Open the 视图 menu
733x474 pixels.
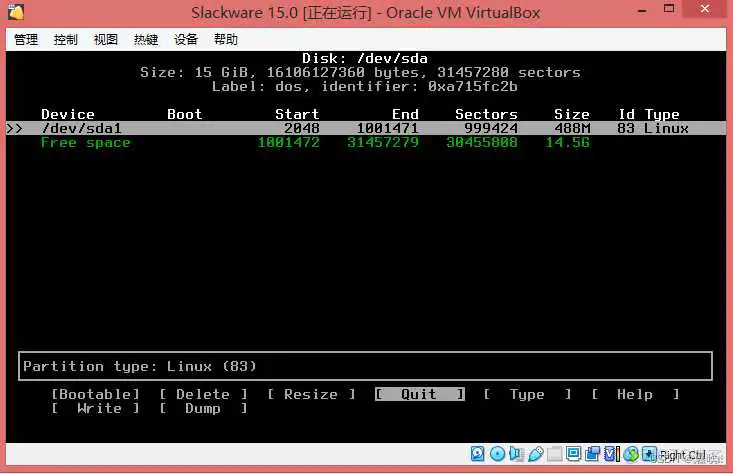click(x=106, y=40)
